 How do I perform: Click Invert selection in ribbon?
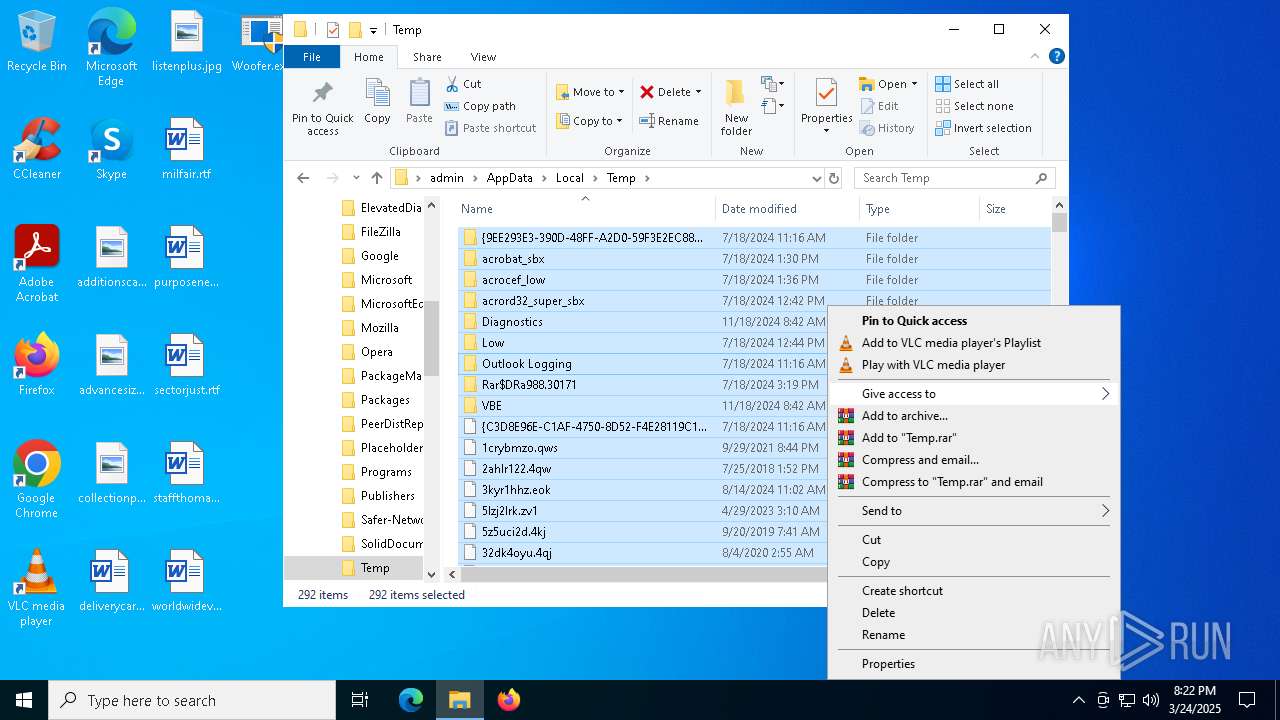[983, 128]
